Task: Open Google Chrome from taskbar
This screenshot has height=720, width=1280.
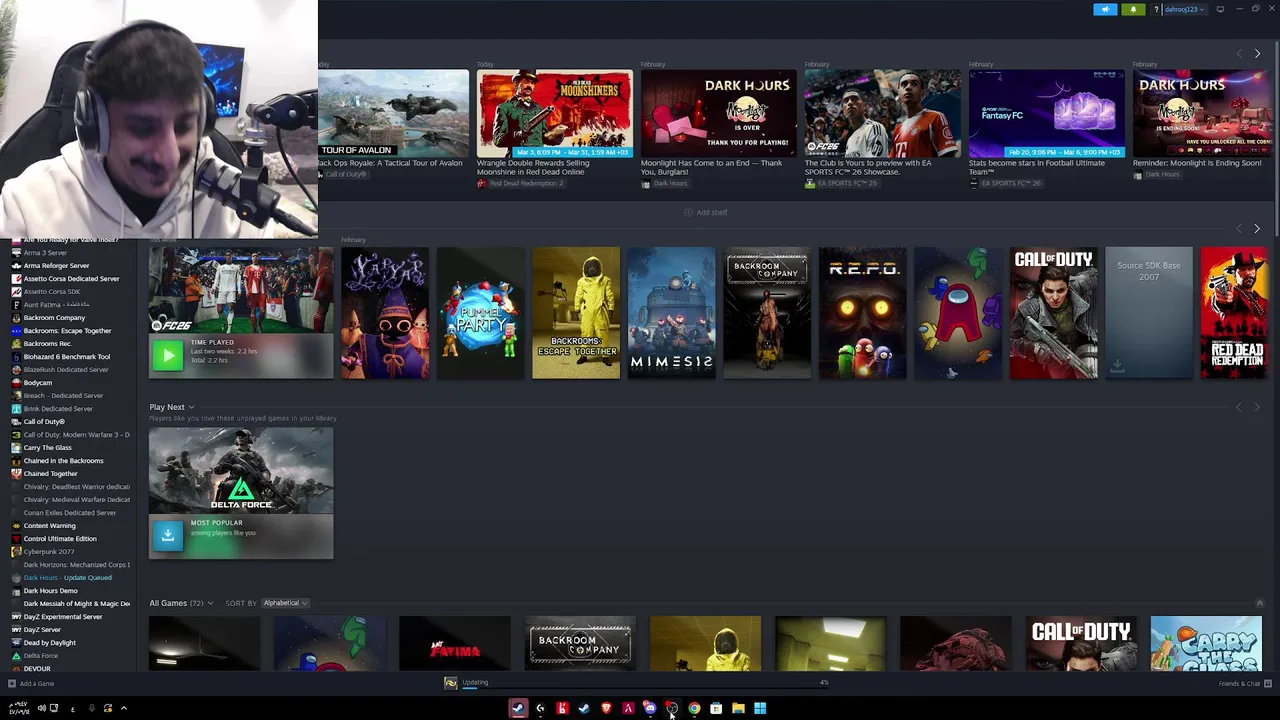Action: point(694,709)
